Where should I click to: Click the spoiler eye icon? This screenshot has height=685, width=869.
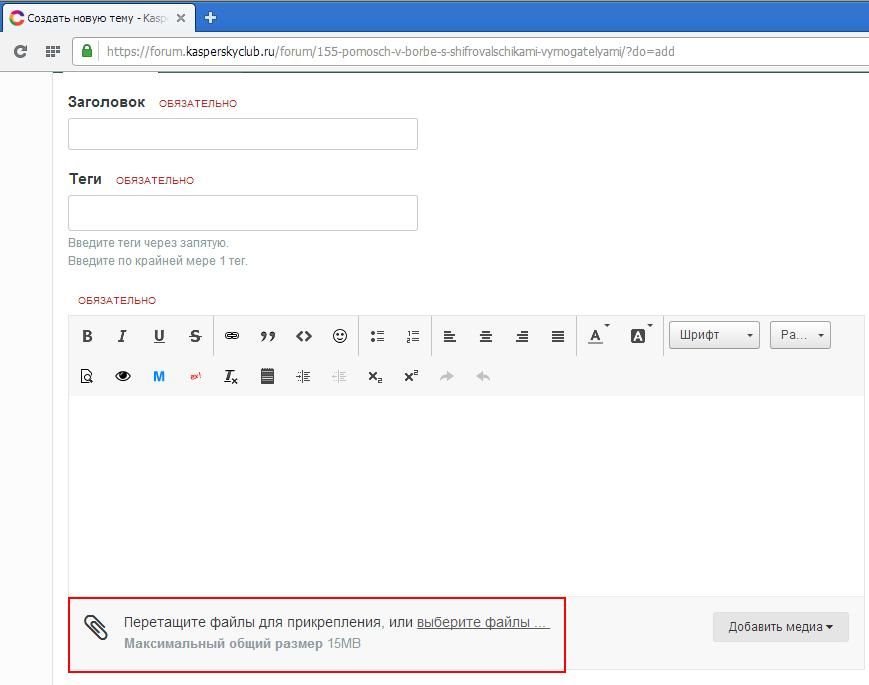(123, 377)
